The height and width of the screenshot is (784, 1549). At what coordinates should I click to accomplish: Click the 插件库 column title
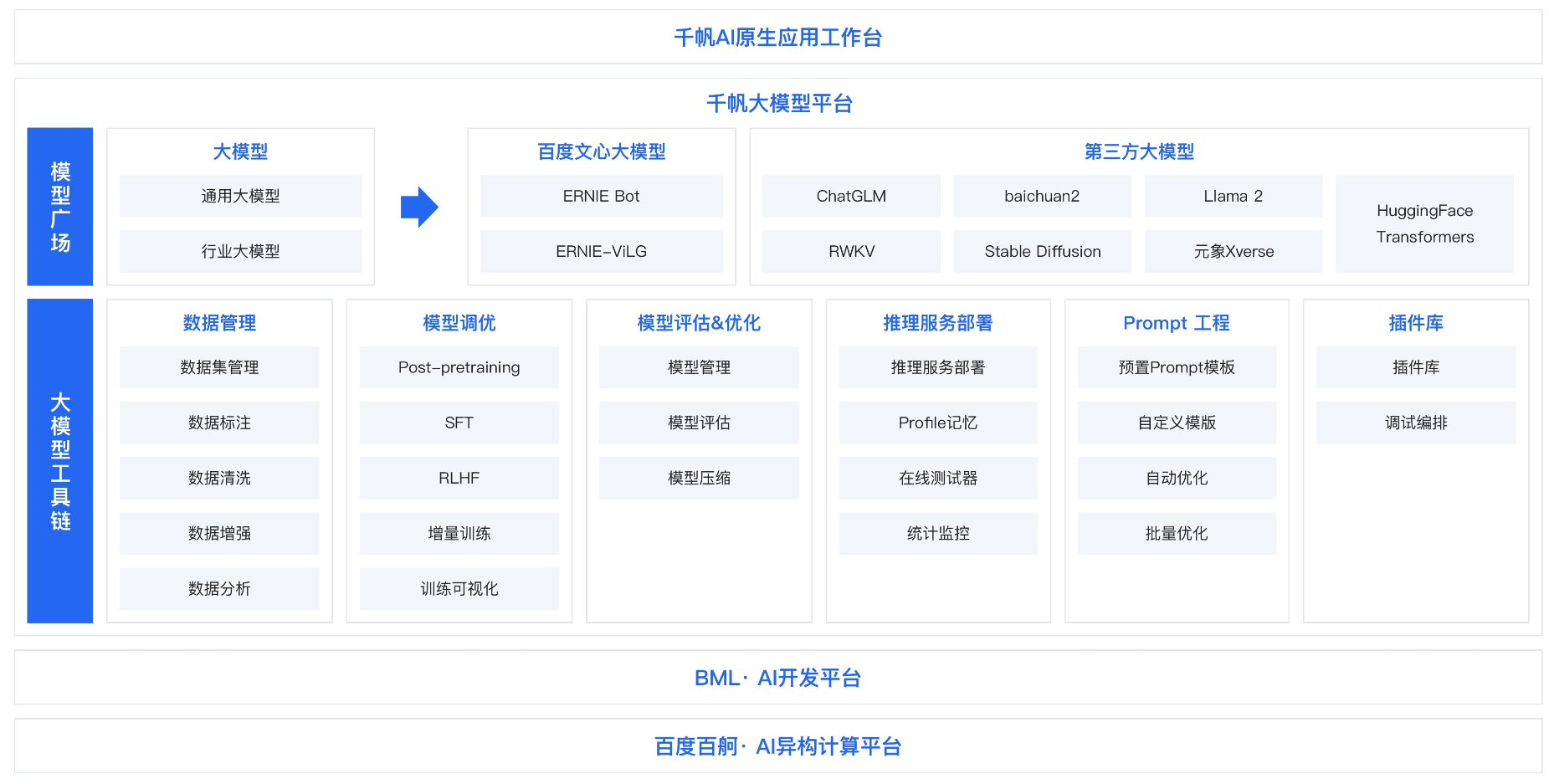tap(1416, 323)
